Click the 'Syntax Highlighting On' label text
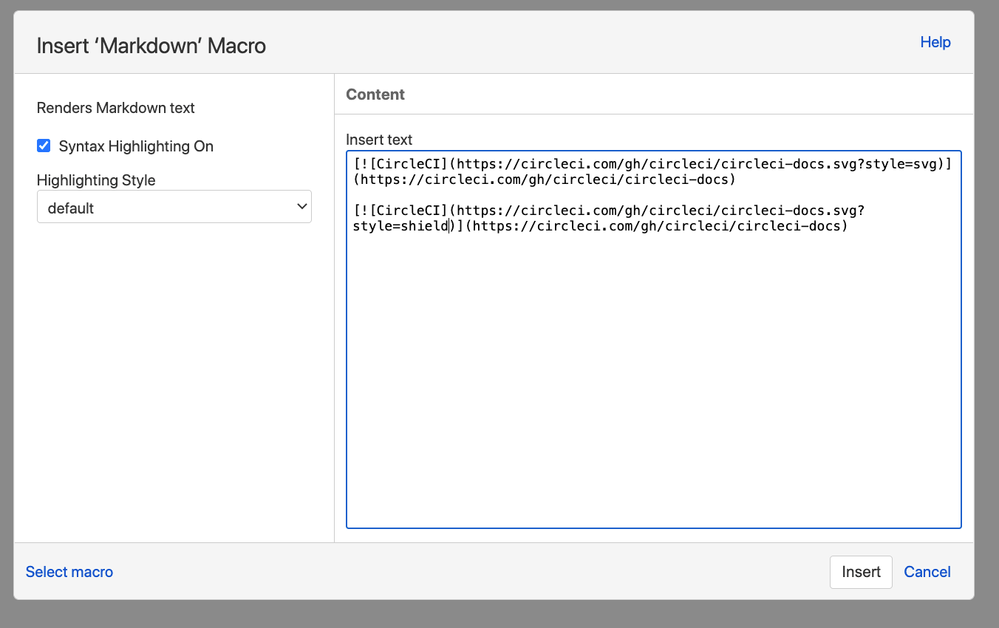 tap(136, 146)
